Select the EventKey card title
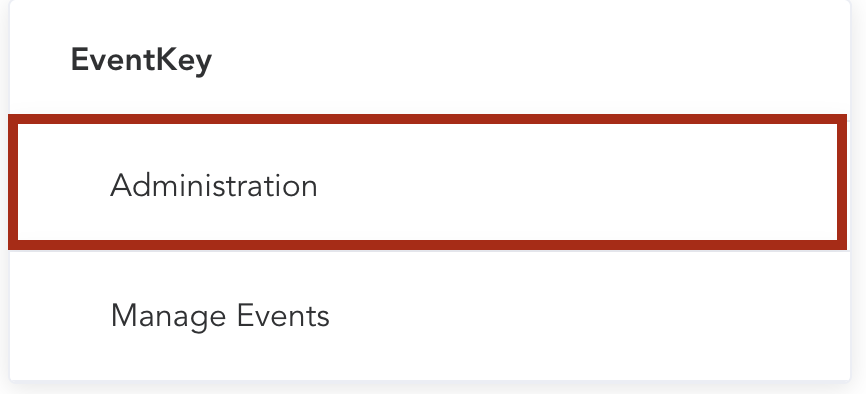Image resolution: width=866 pixels, height=394 pixels. 141,60
